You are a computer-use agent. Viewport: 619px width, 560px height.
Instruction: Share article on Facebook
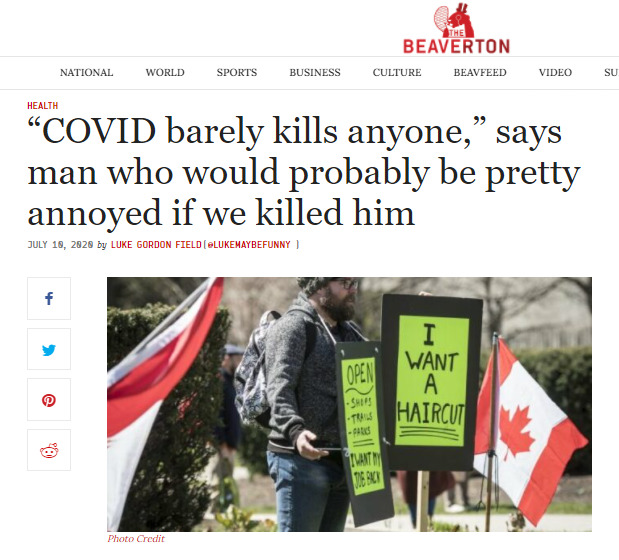tap(49, 298)
